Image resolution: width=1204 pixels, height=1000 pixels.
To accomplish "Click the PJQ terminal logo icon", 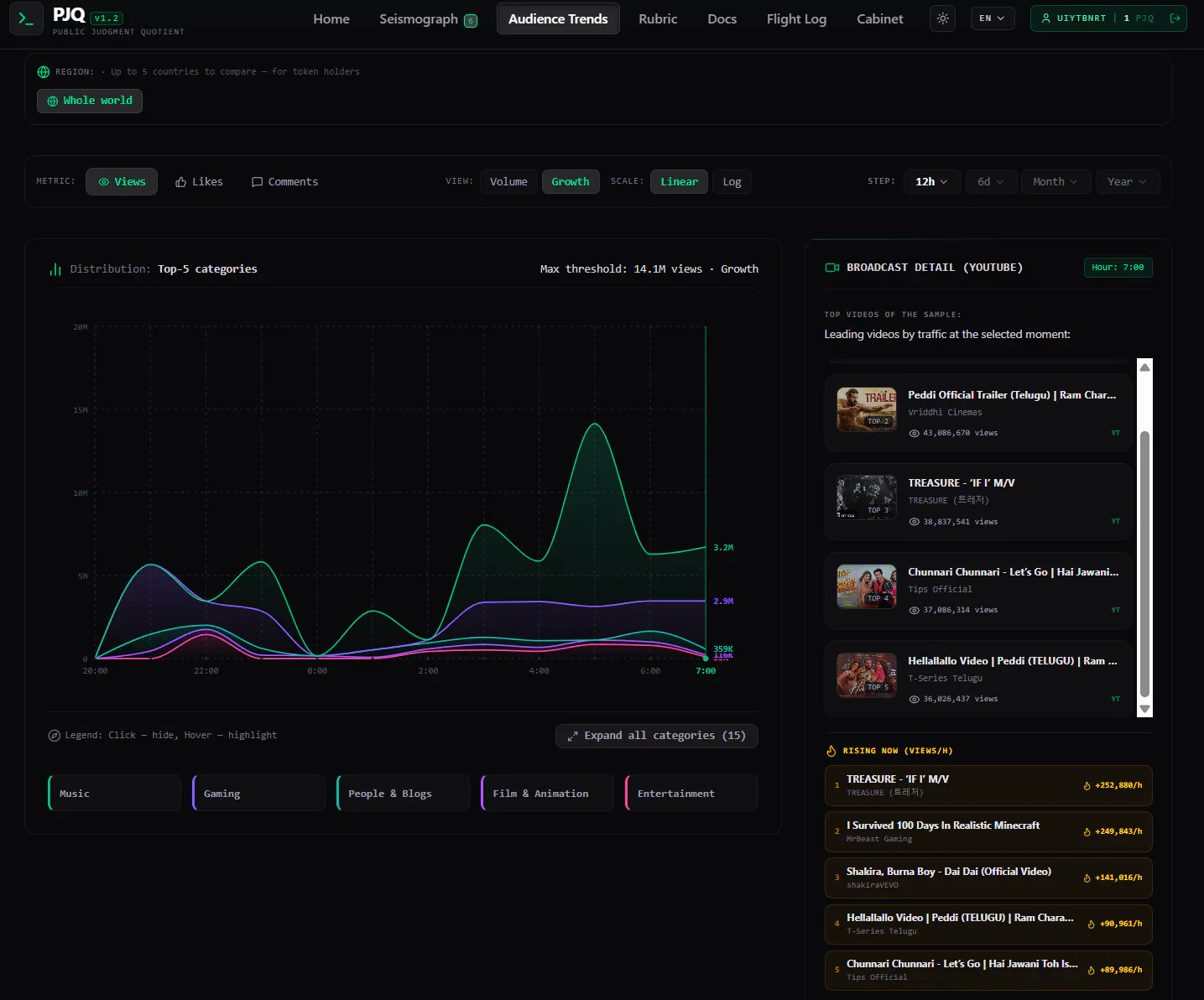I will 26,18.
